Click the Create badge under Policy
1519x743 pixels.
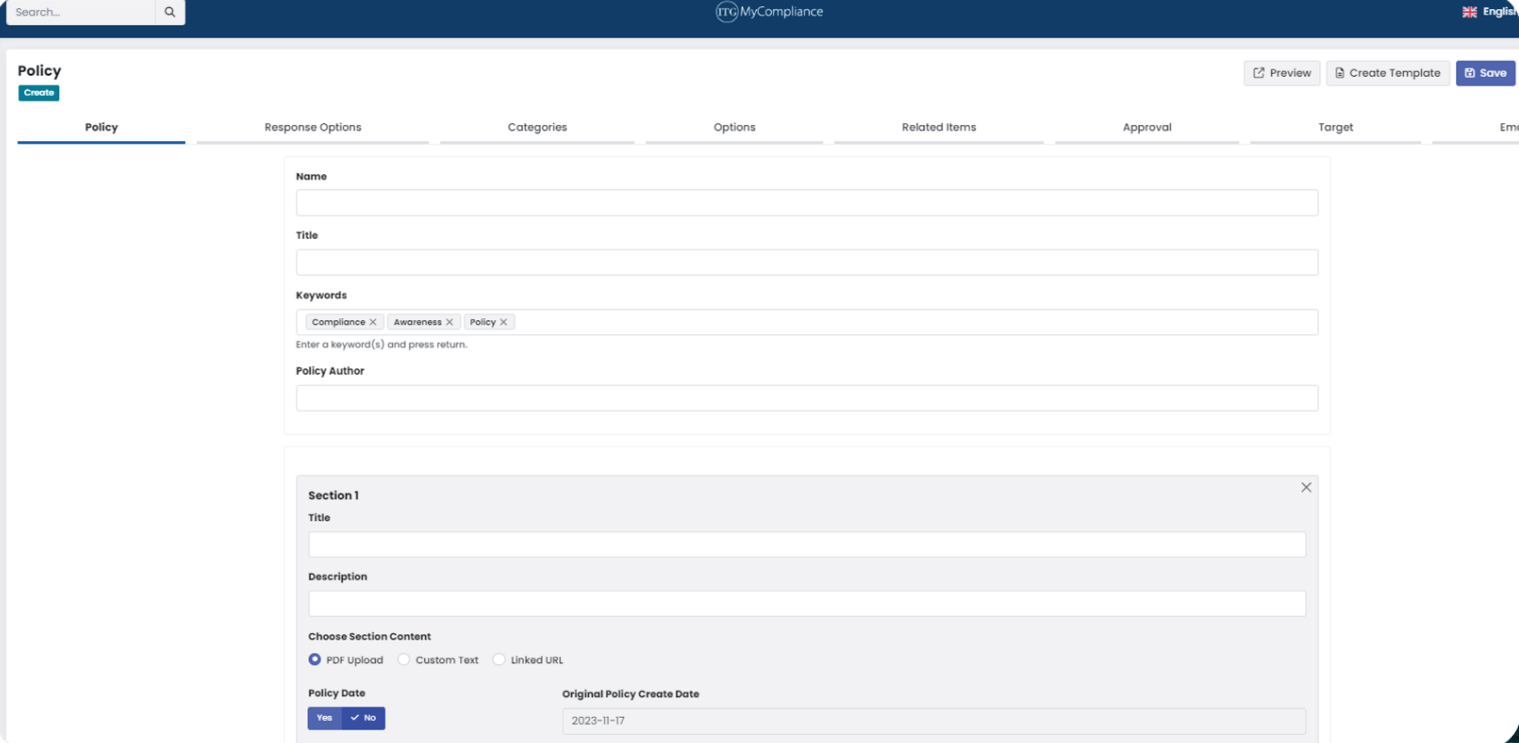pos(38,92)
